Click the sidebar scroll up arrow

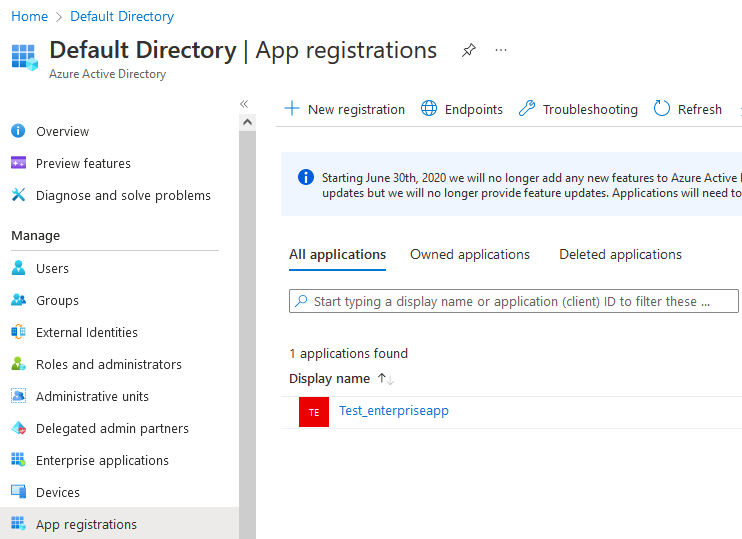[x=247, y=122]
